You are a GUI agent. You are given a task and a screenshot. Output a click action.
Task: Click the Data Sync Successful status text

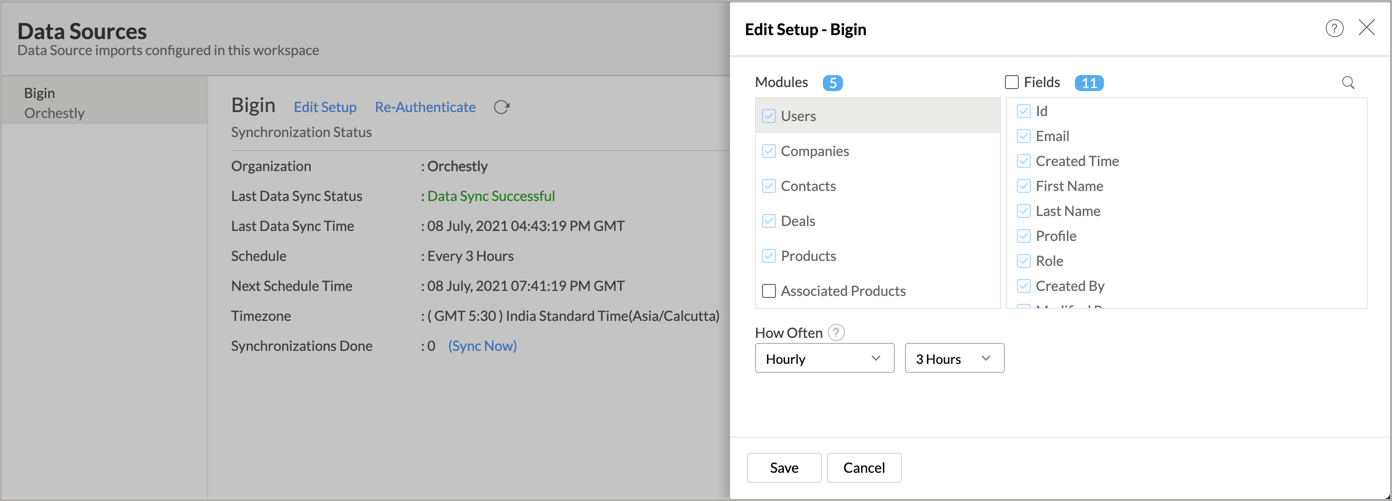pyautogui.click(x=491, y=196)
